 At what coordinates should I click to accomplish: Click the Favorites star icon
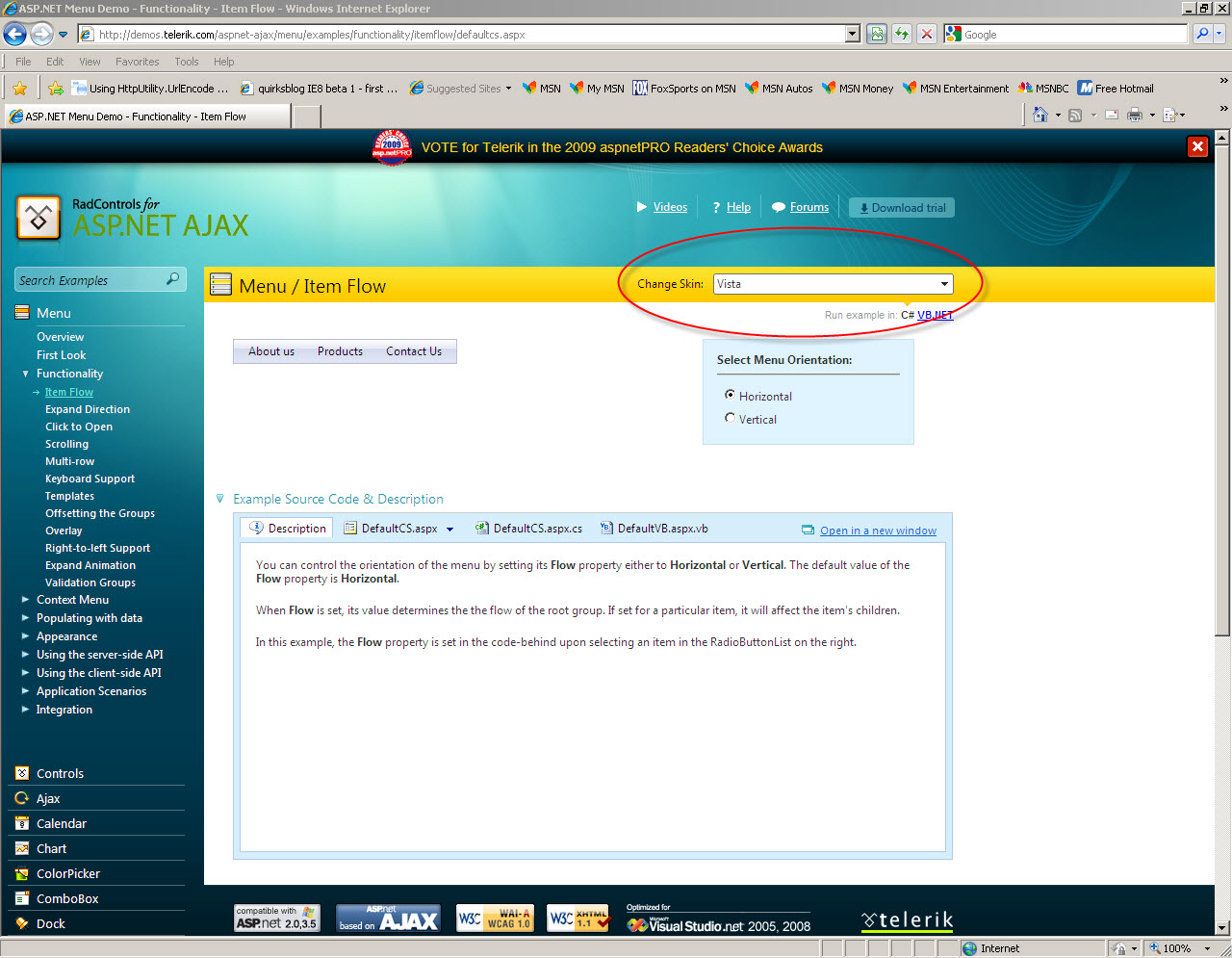(x=19, y=89)
